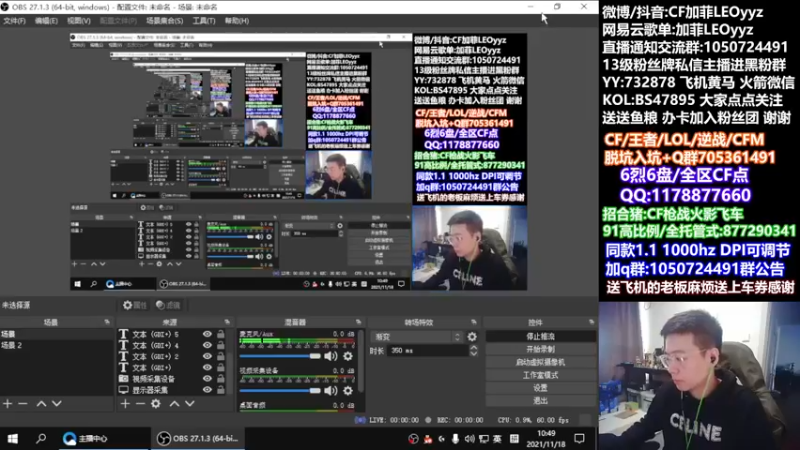
Task: Select 场景 2 in scene list
Action: click(57, 345)
